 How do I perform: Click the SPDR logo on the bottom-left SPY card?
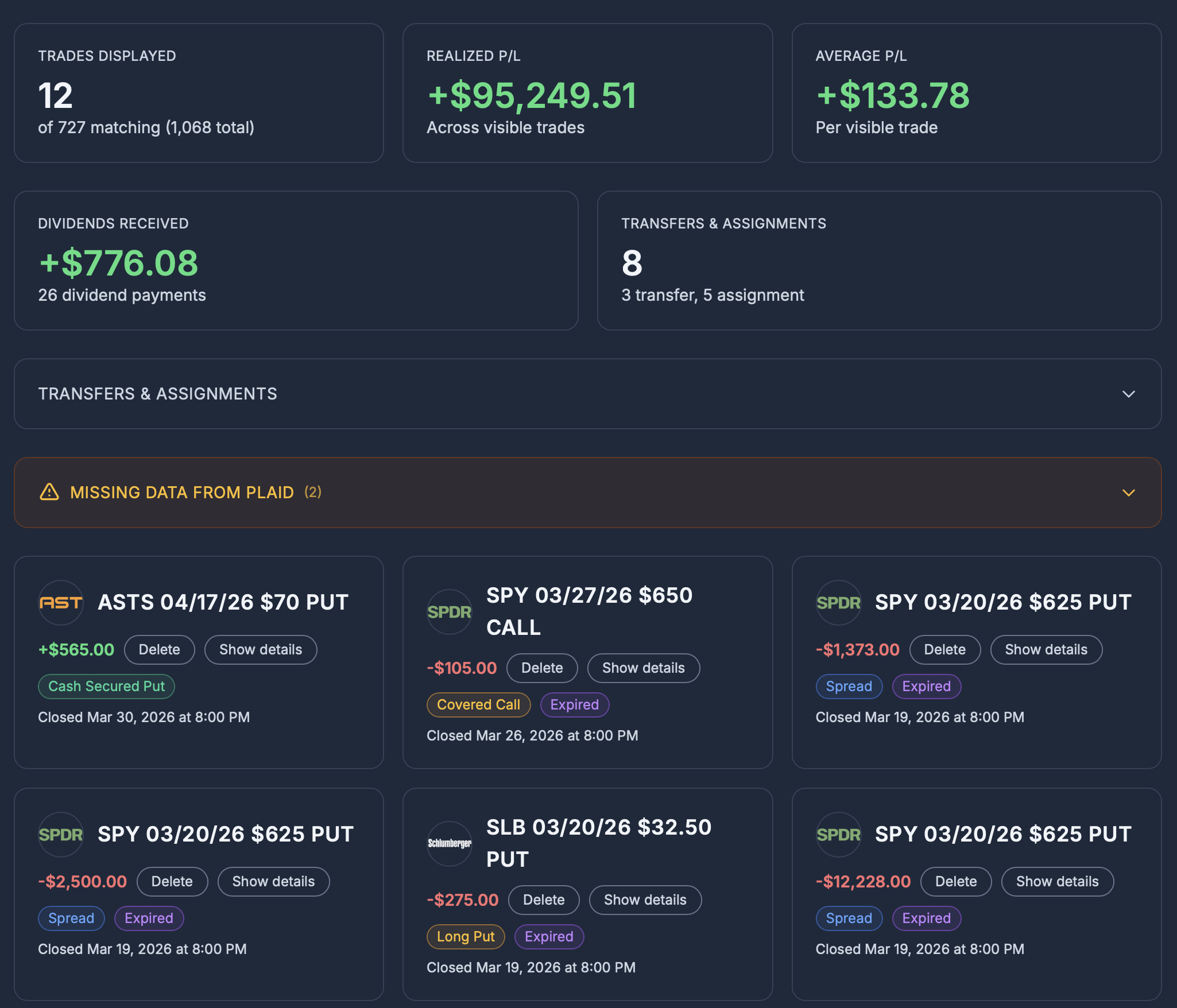(x=60, y=835)
